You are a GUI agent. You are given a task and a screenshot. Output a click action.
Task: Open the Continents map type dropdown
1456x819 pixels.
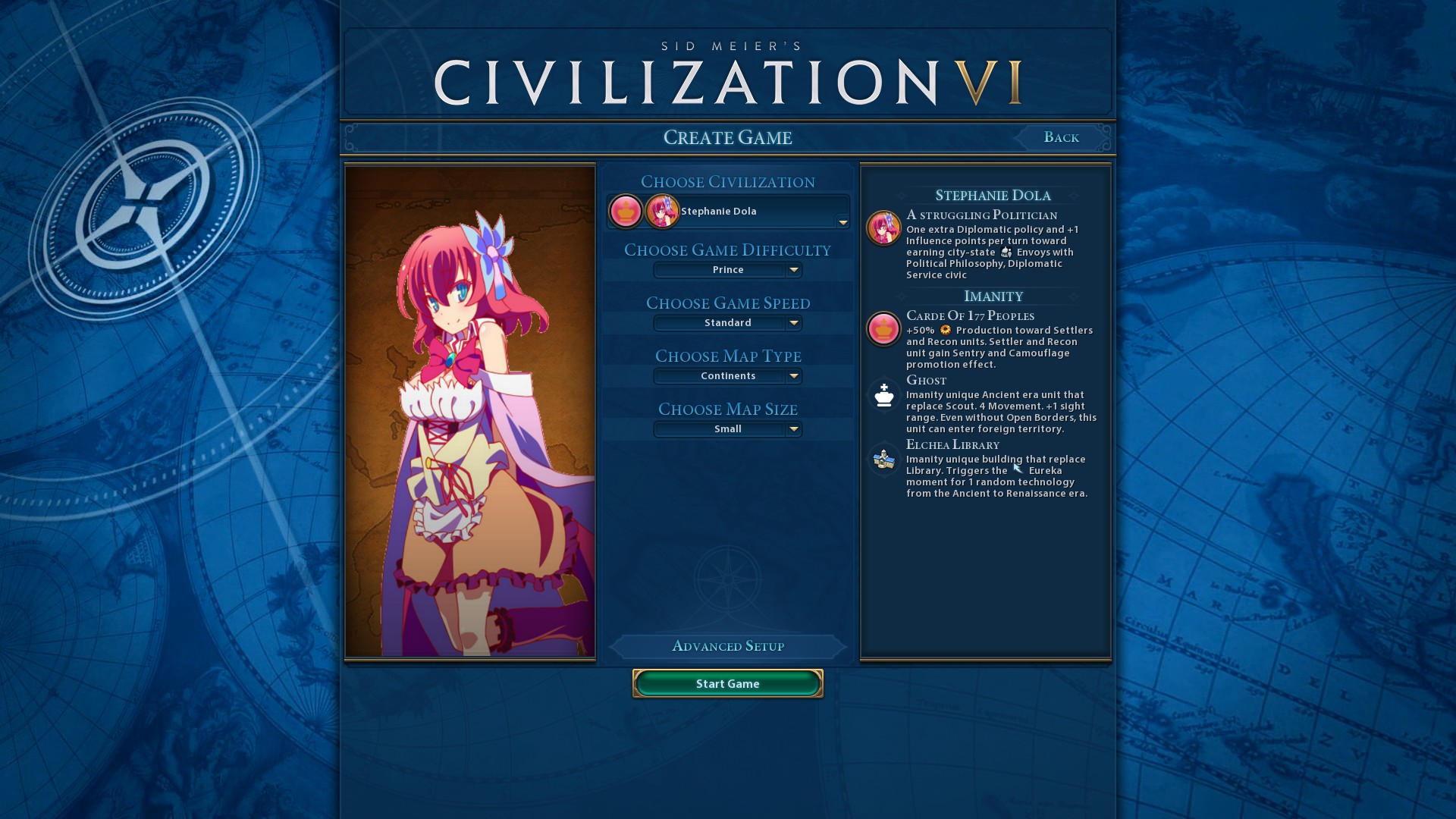[728, 376]
